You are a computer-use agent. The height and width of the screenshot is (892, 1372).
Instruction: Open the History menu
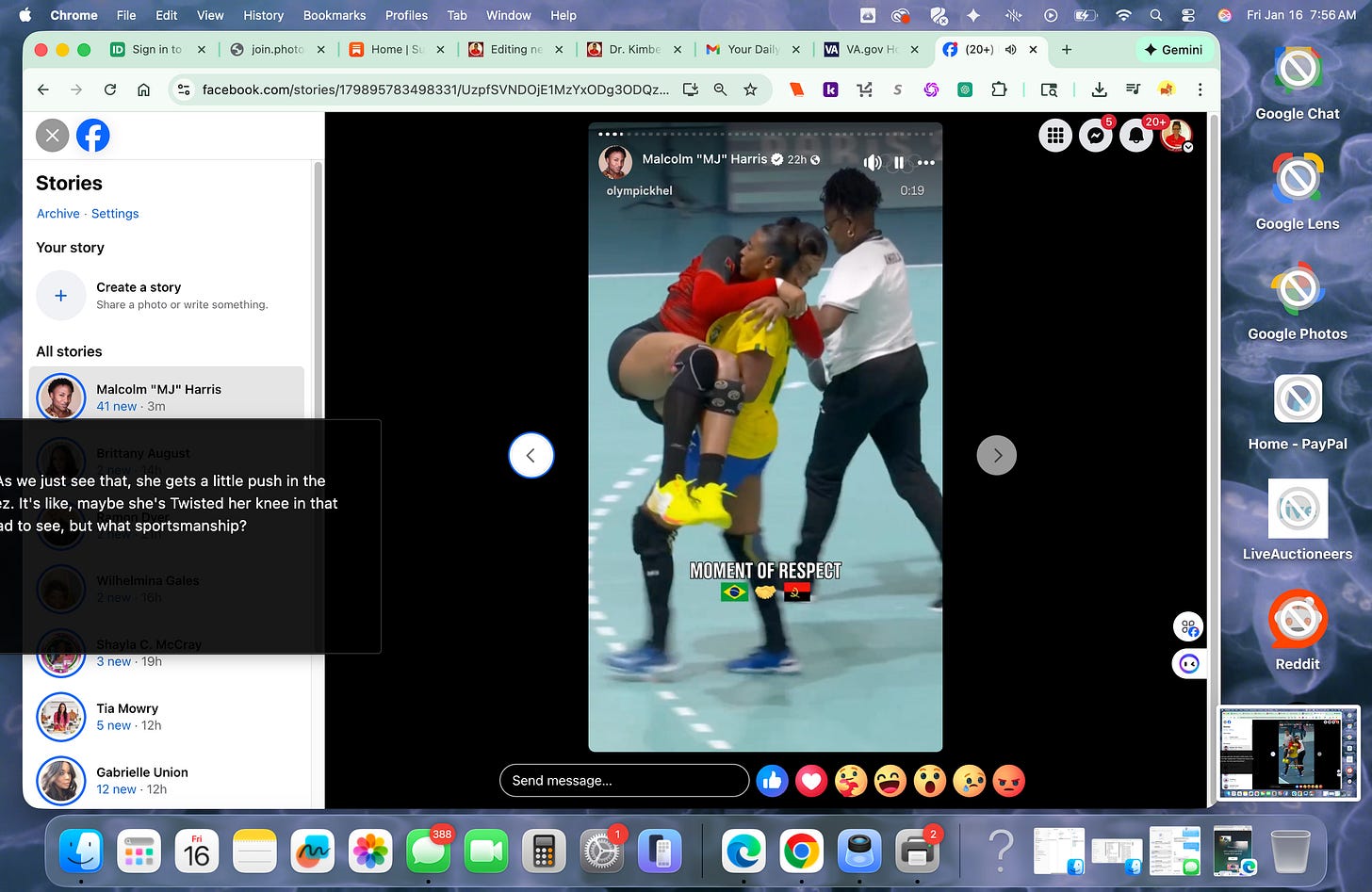point(263,15)
